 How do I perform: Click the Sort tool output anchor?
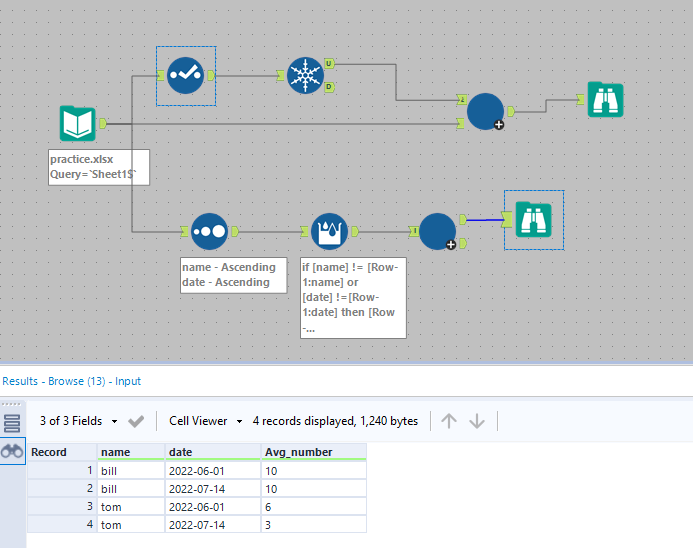(235, 231)
